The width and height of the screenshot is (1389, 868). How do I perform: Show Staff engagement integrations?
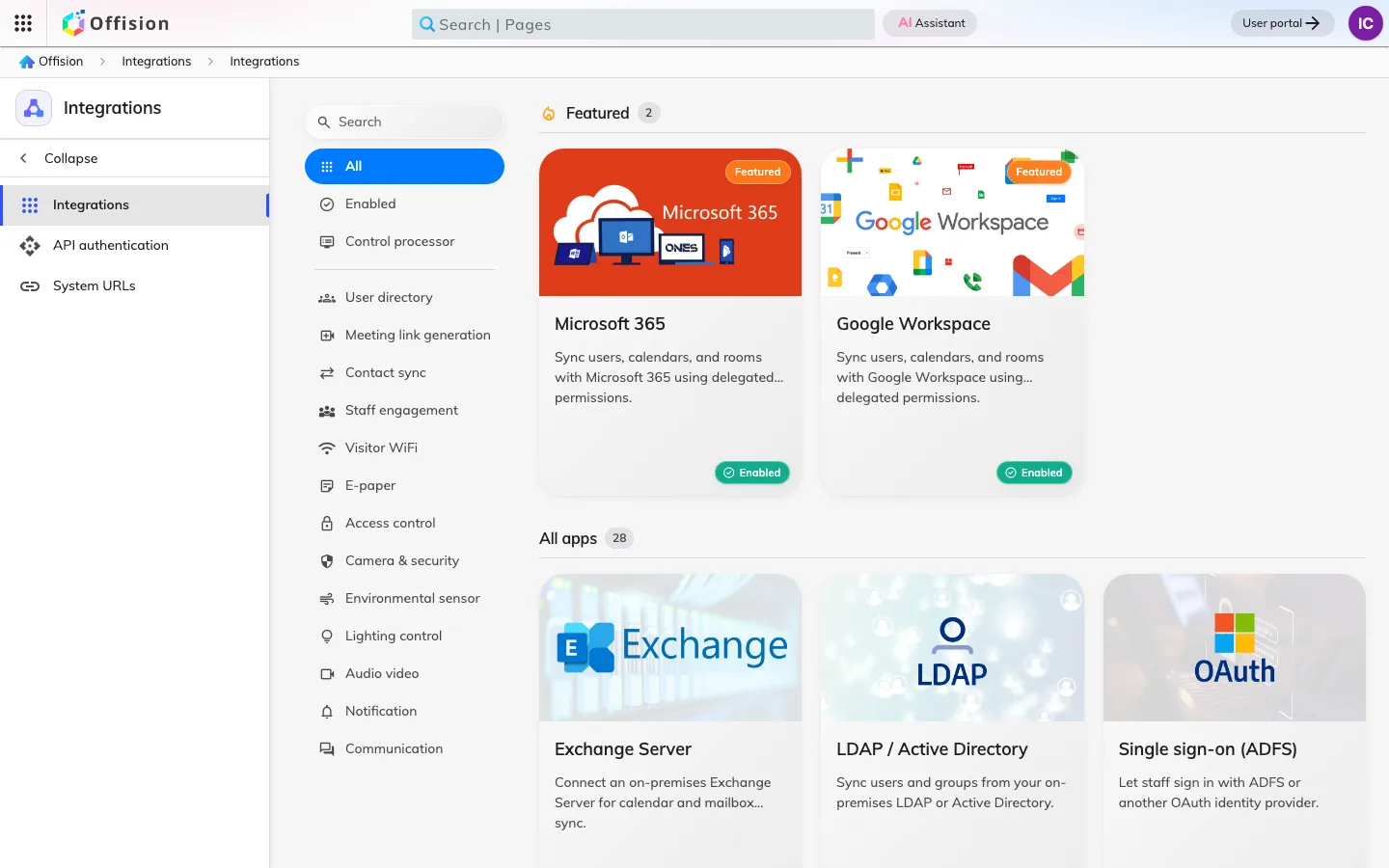coord(404,411)
